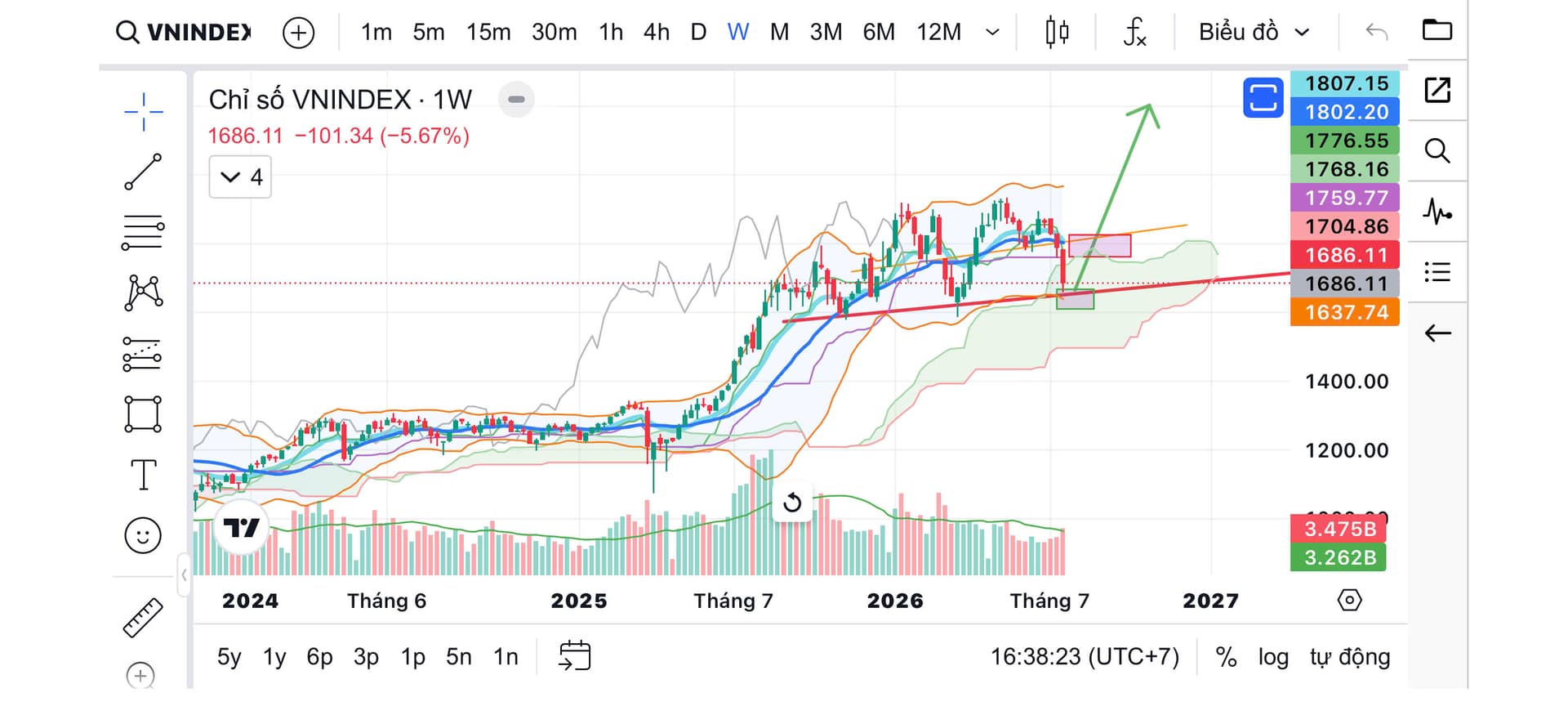Select the trend line drawing tool

click(143, 172)
